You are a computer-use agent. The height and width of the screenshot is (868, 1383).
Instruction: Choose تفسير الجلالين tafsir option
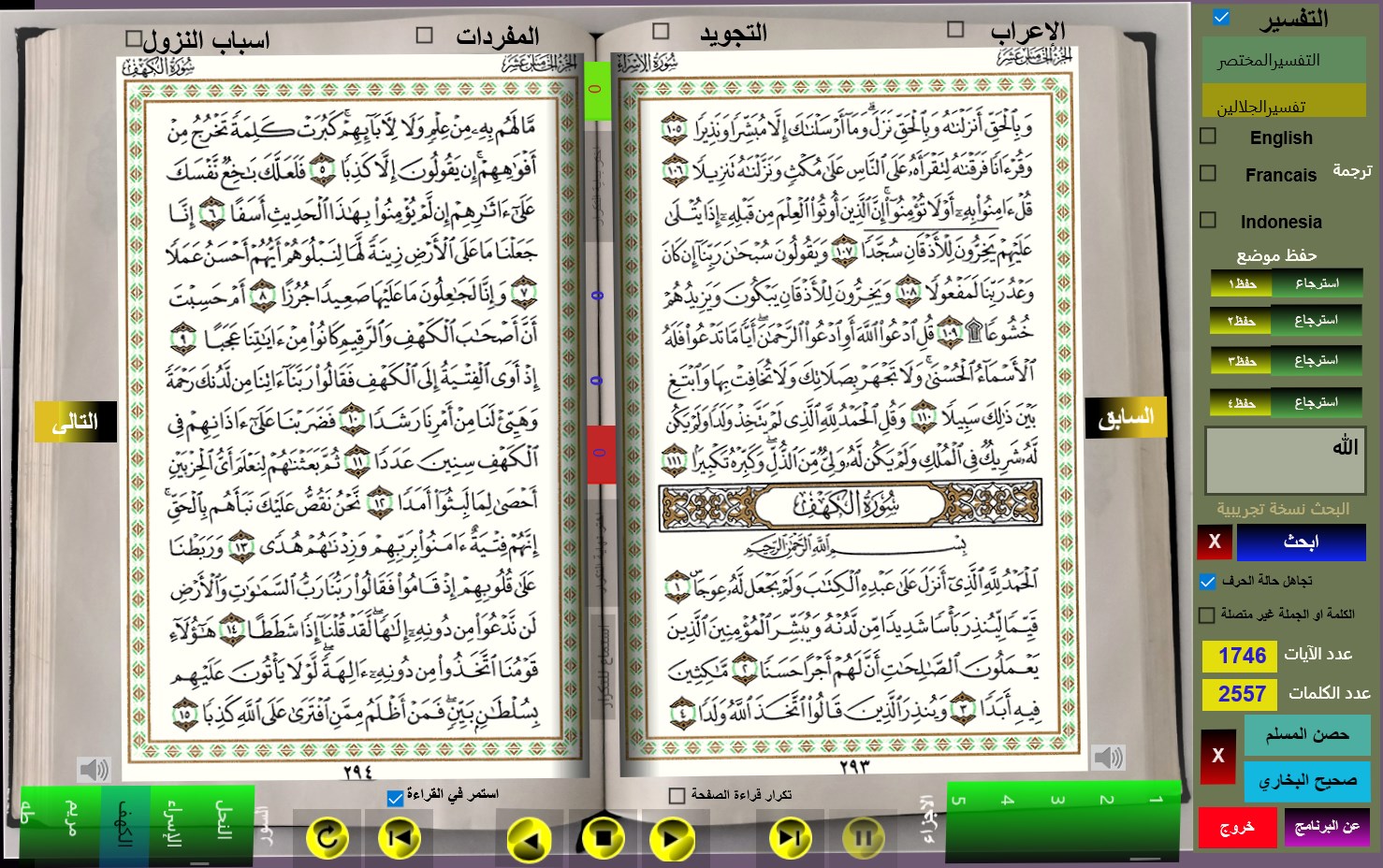1285,102
